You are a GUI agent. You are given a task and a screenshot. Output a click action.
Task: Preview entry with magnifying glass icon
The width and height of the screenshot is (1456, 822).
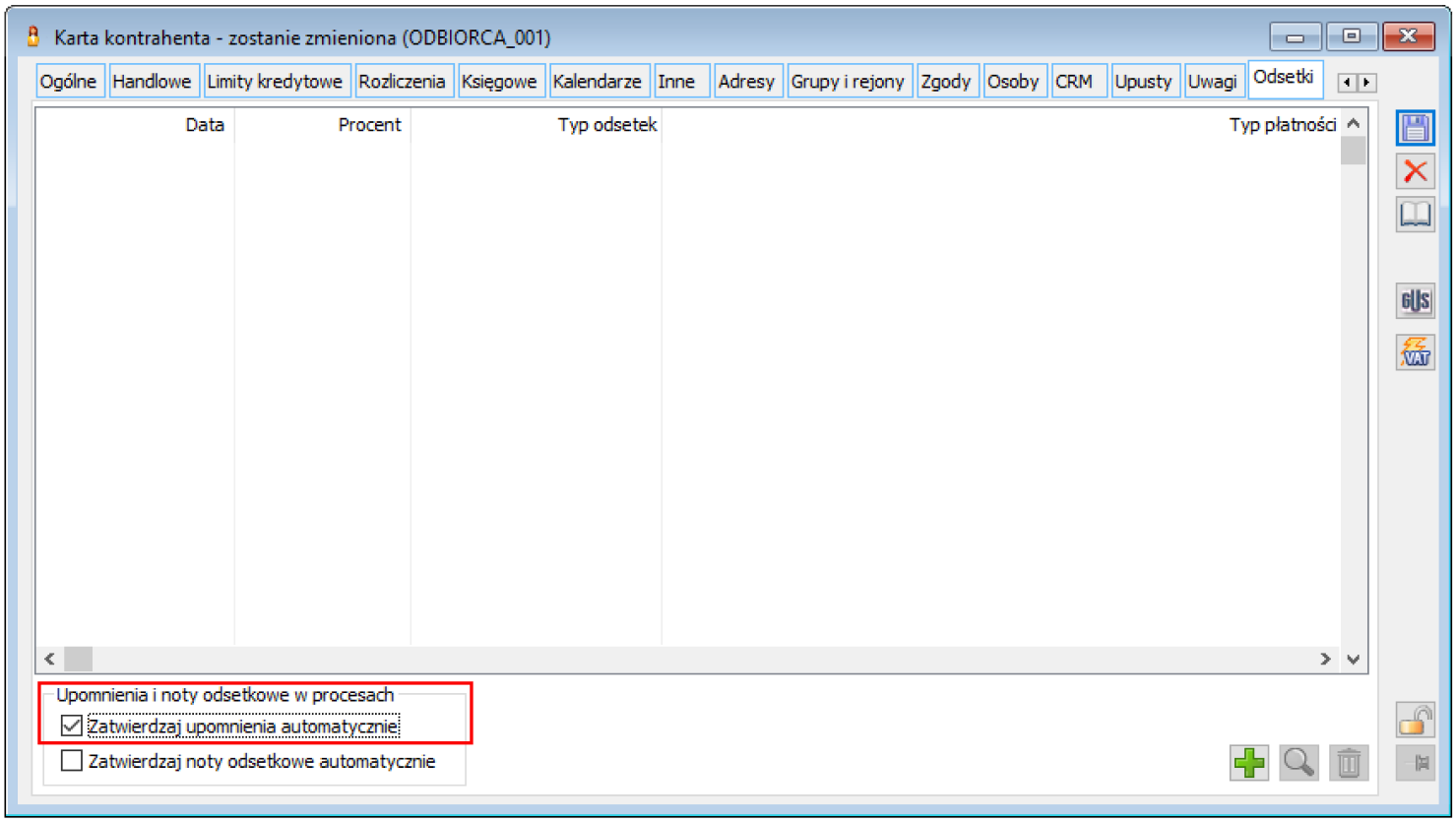tap(1298, 763)
